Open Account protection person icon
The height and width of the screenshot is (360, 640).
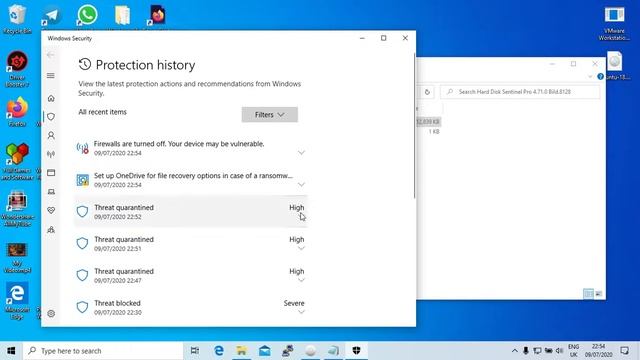pyautogui.click(x=51, y=135)
